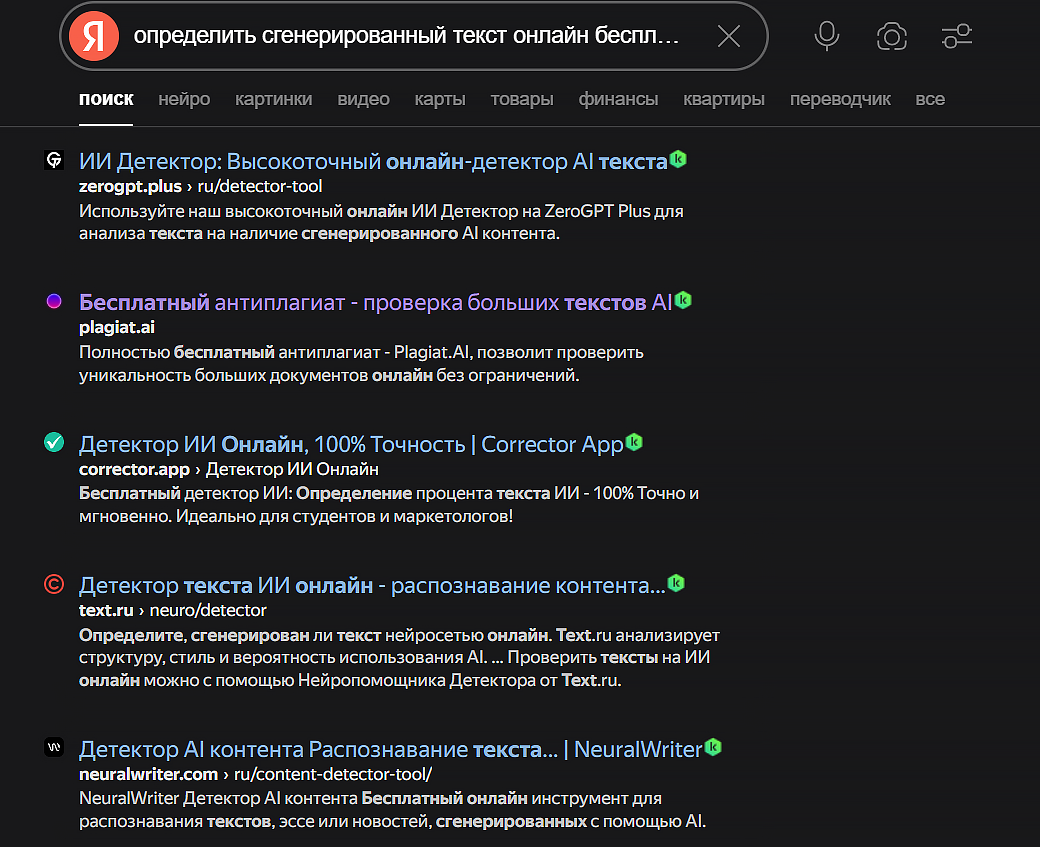
Task: Open text.ru domain link
Action: 106,610
